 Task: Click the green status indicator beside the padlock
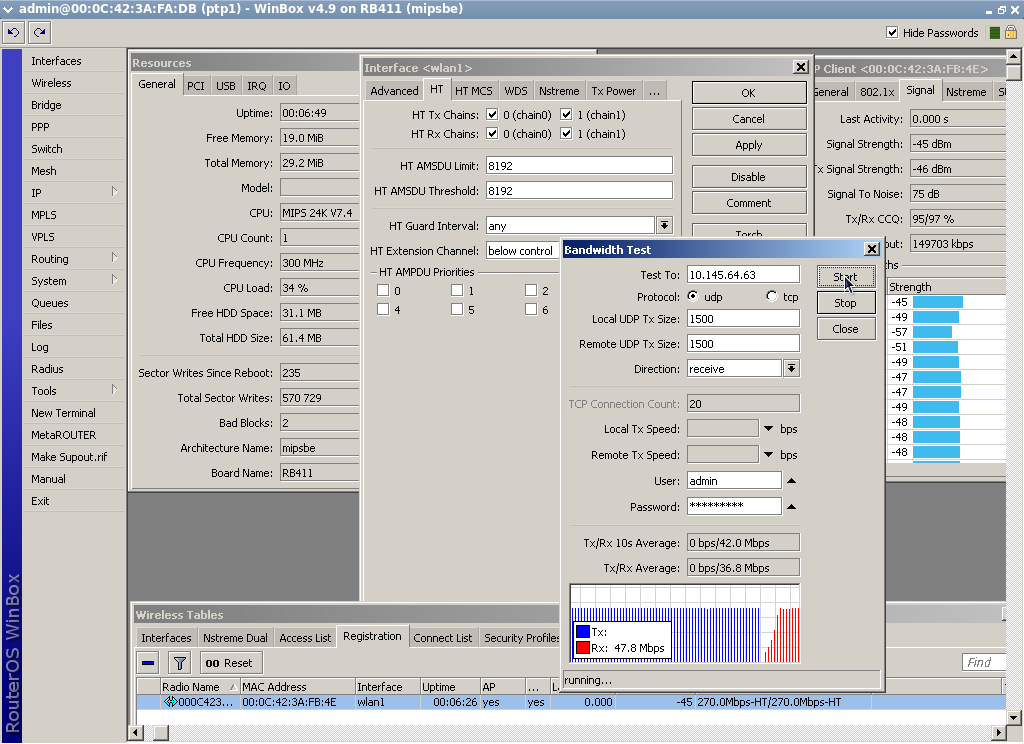tap(995, 32)
